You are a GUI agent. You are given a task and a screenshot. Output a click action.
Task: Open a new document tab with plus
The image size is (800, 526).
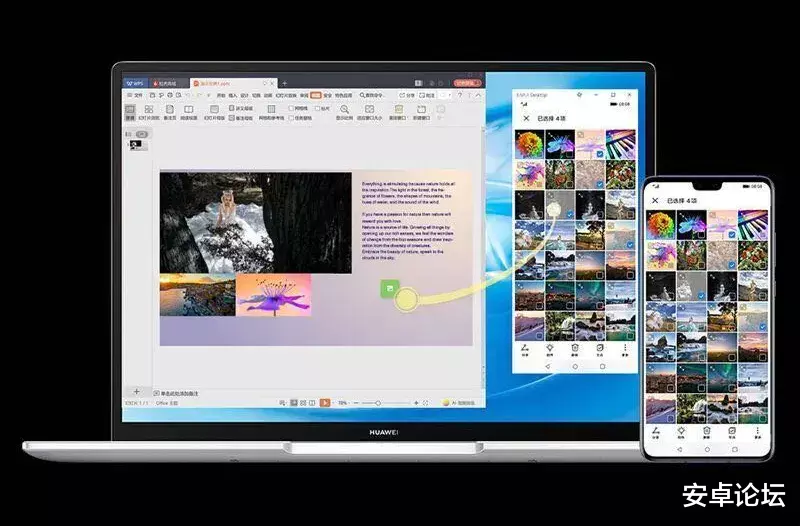coord(284,83)
